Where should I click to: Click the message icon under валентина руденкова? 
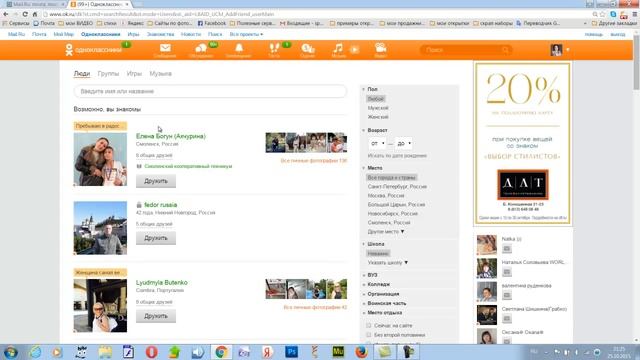click(507, 295)
